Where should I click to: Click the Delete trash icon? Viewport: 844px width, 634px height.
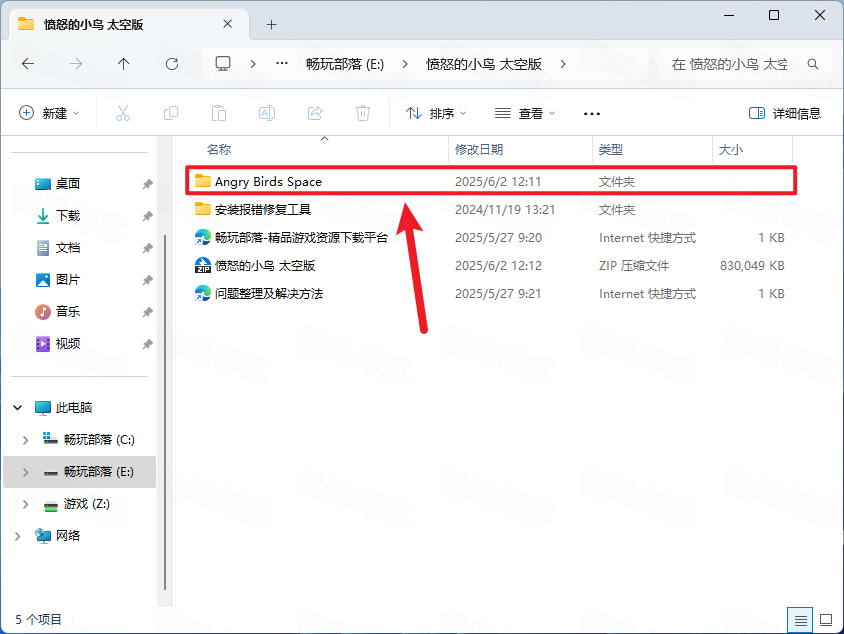(x=363, y=113)
